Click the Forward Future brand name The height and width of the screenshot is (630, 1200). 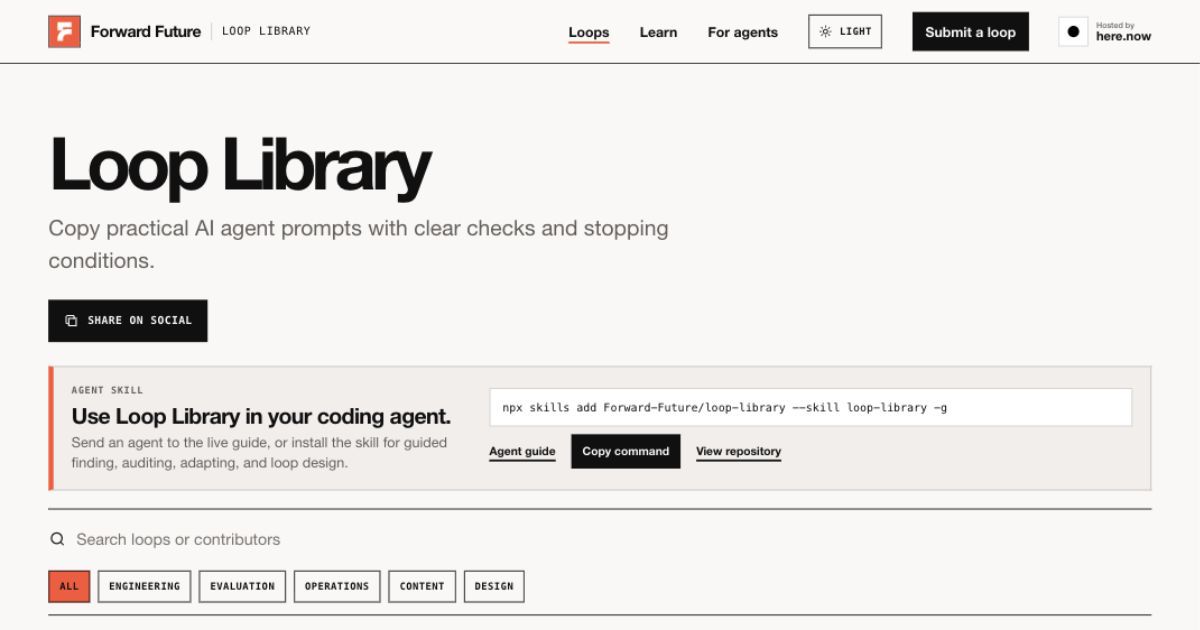[146, 31]
